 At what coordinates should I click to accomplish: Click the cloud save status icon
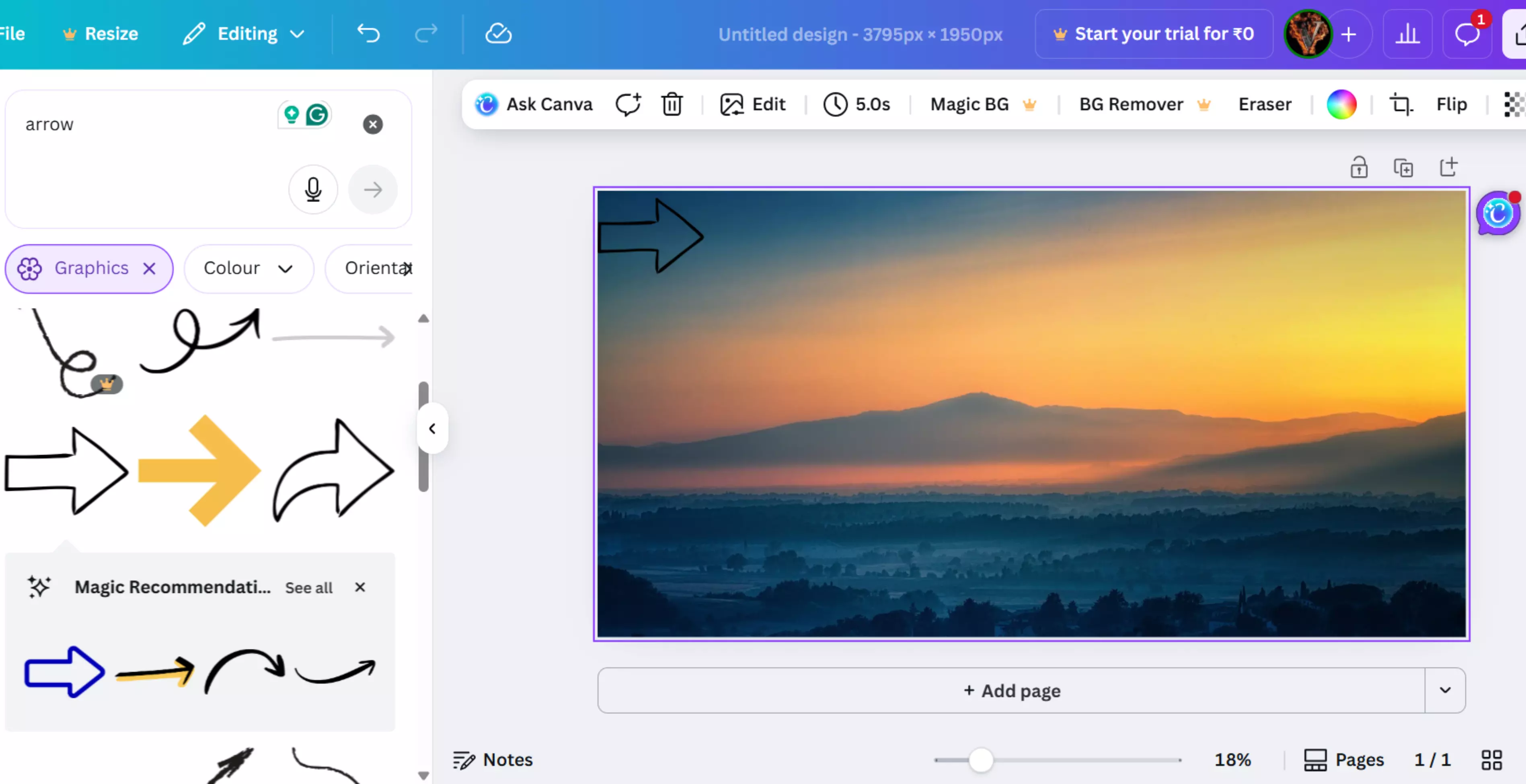[x=498, y=34]
